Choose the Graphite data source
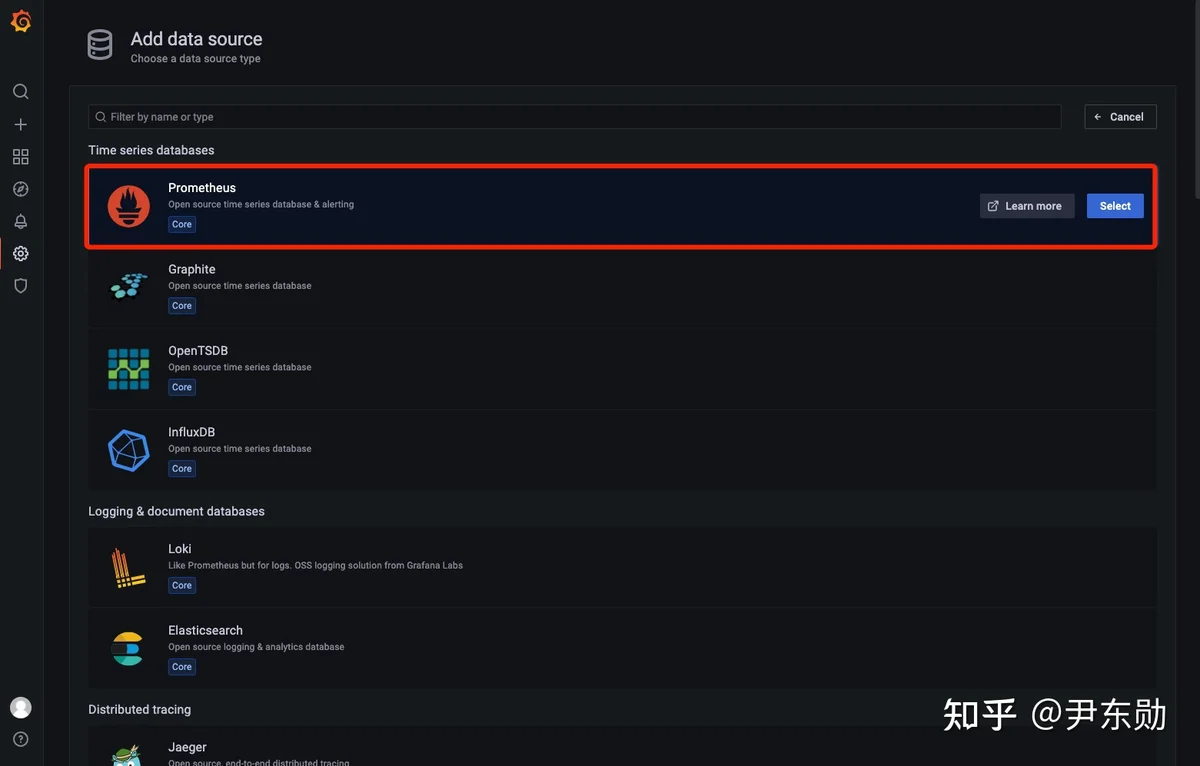1200x766 pixels. point(622,287)
